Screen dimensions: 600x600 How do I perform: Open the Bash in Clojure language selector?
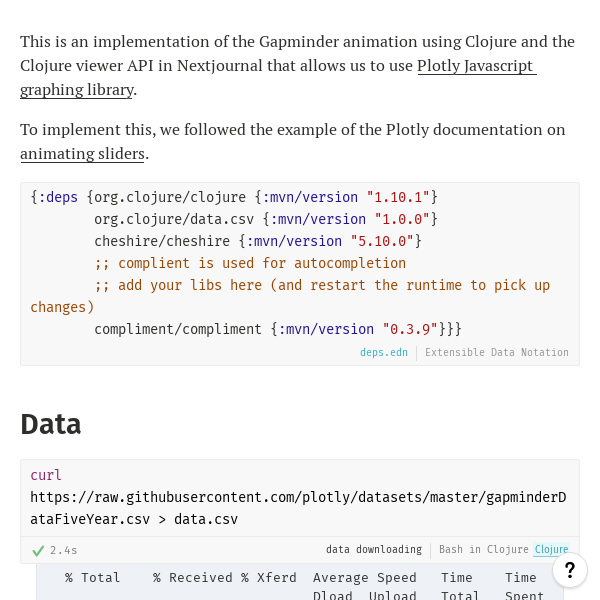pos(484,549)
